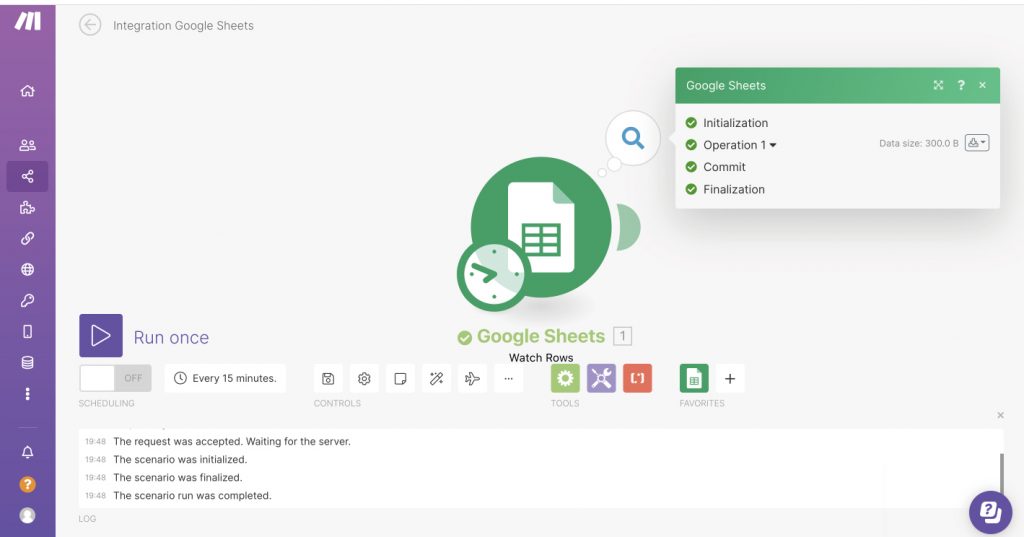Viewport: 1024px width, 537px height.
Task: Open Connections link icon in sidebar
Action: pyautogui.click(x=27, y=238)
